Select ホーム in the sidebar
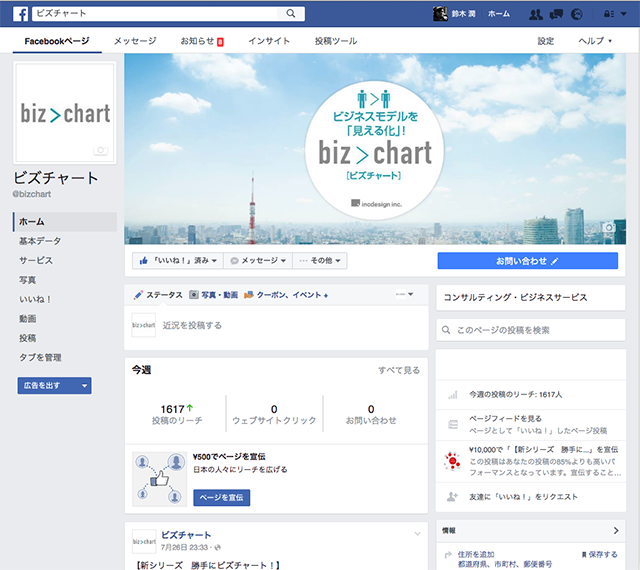 (x=65, y=222)
